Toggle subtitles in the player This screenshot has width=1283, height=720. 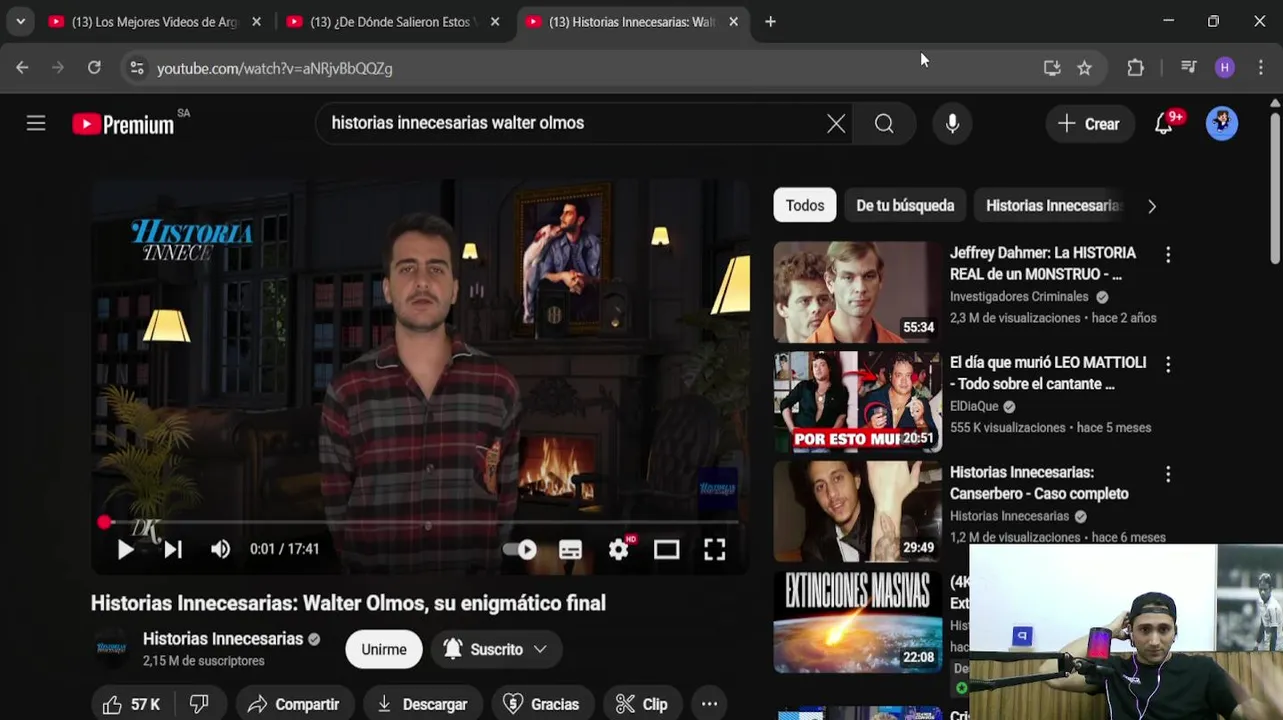click(x=570, y=549)
